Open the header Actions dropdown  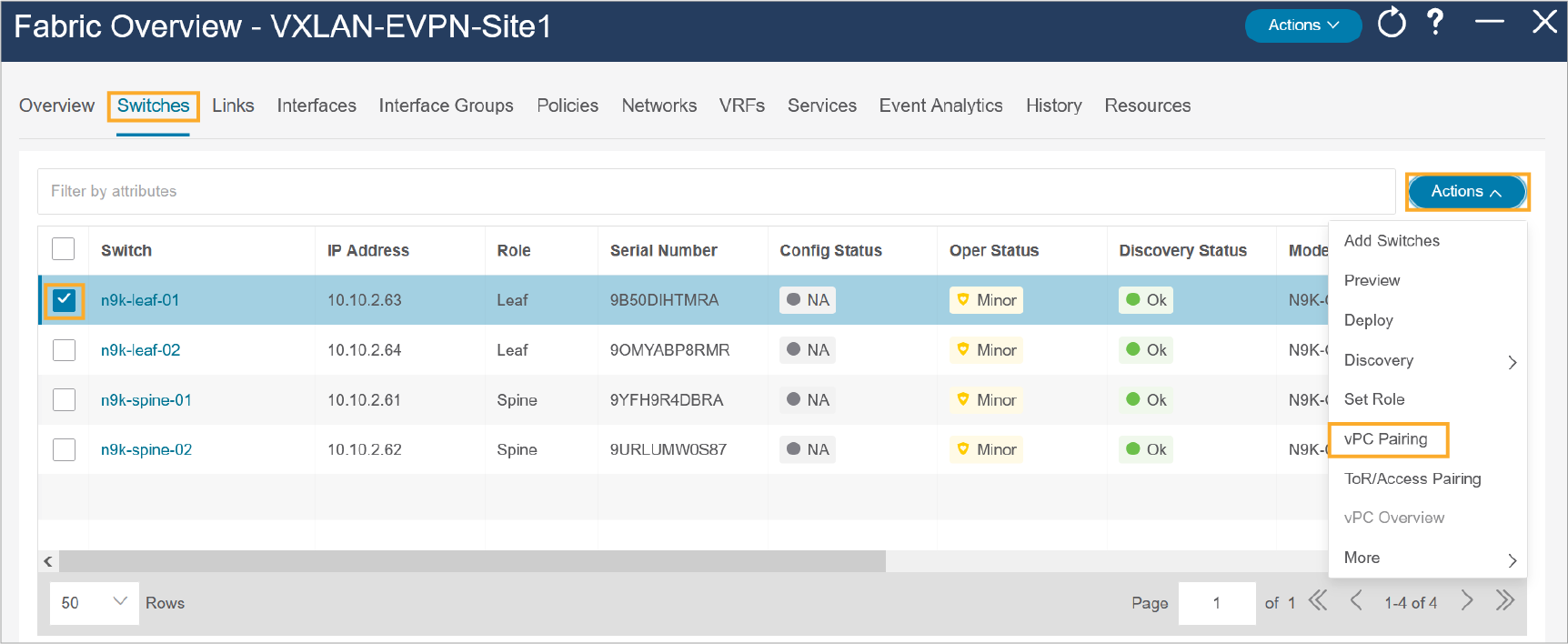tap(1303, 25)
